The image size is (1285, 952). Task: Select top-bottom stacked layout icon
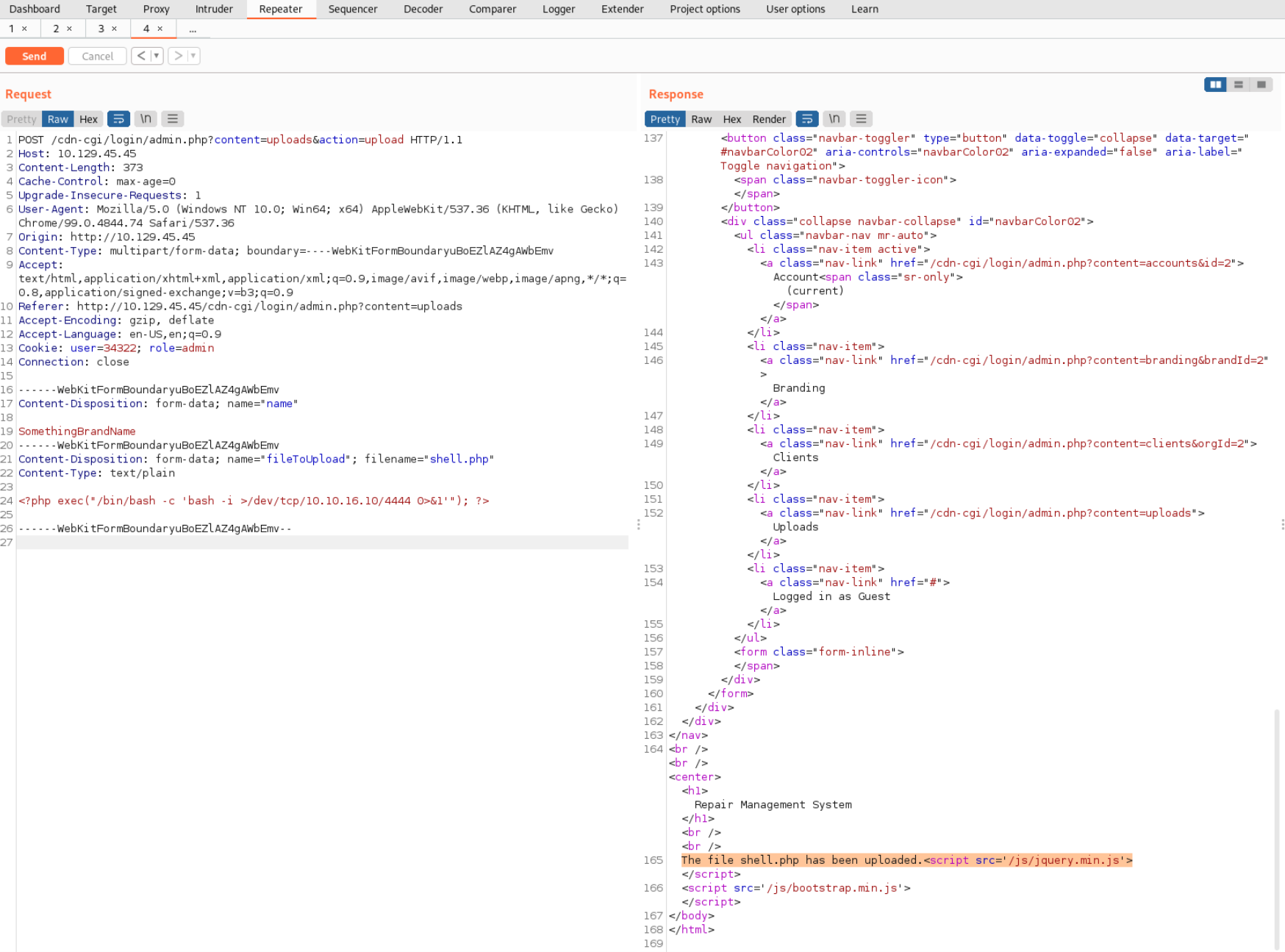click(1239, 85)
